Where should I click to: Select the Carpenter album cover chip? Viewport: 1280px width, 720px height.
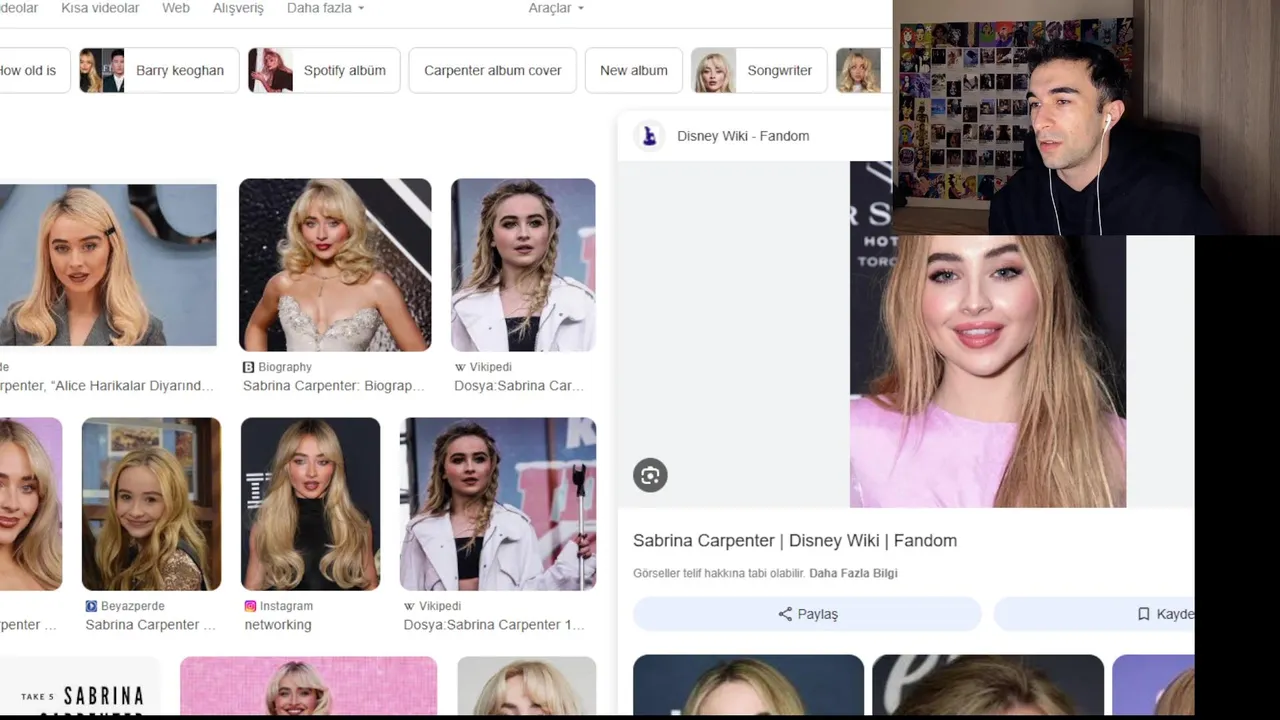(493, 70)
